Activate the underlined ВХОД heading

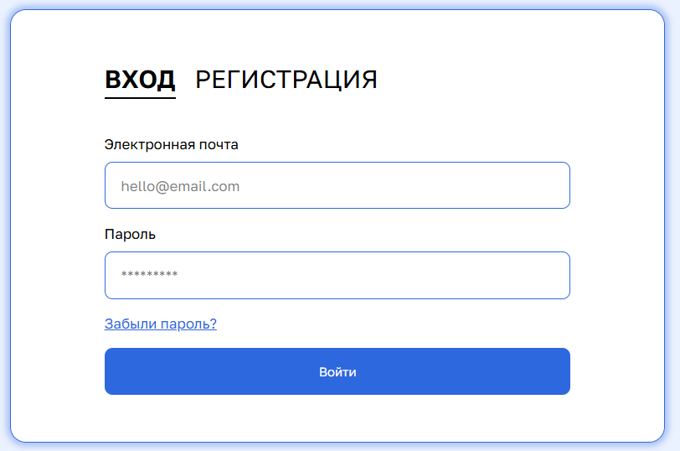point(140,80)
